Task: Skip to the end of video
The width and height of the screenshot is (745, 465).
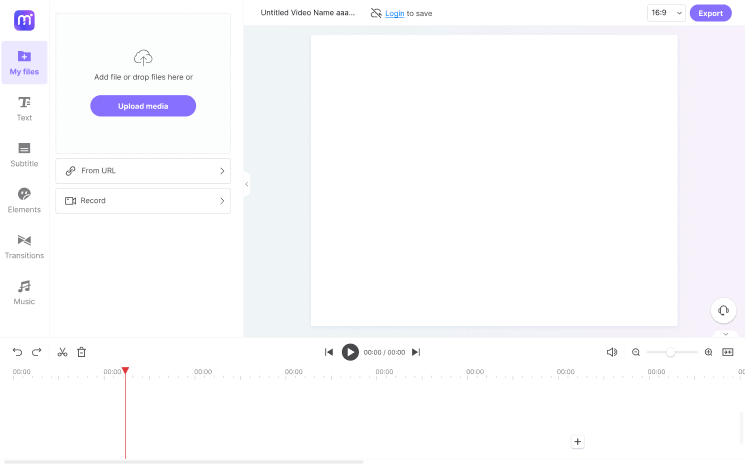Action: point(416,352)
